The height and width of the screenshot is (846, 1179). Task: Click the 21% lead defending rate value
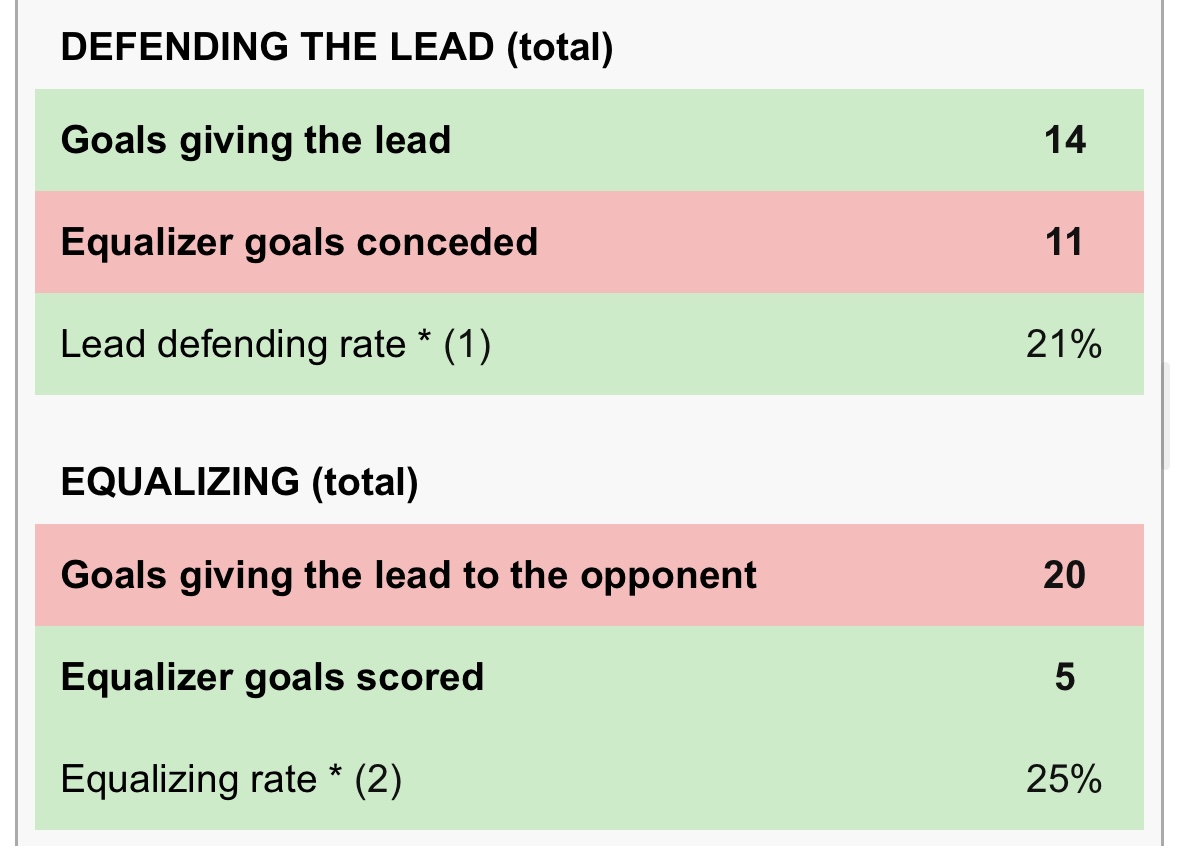[1064, 344]
